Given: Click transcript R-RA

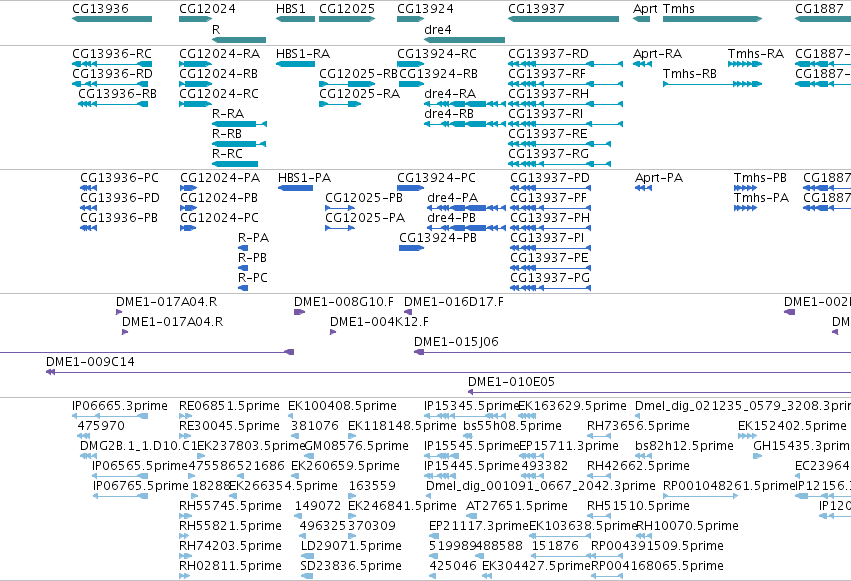Looking at the screenshot, I should (239, 124).
